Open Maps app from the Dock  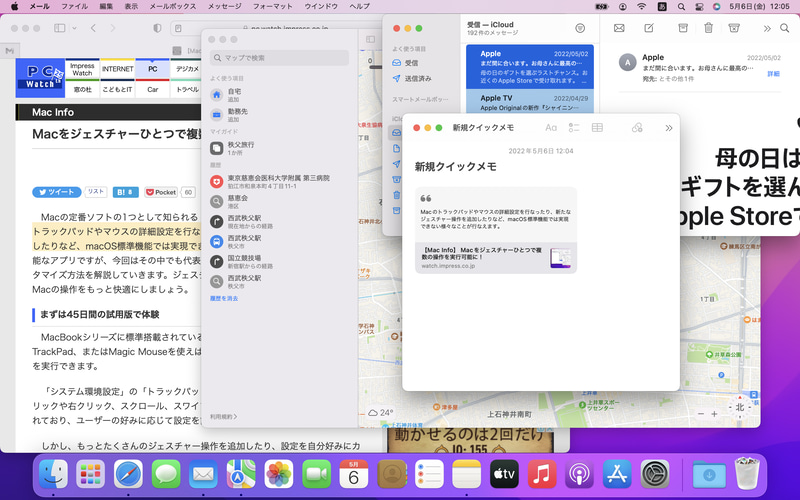click(241, 474)
